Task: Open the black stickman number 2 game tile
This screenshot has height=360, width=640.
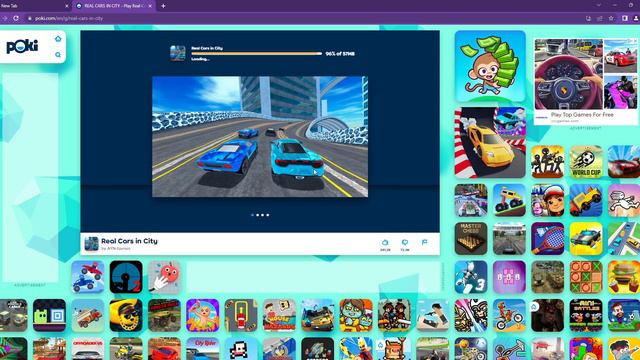Action: [x=126, y=277]
